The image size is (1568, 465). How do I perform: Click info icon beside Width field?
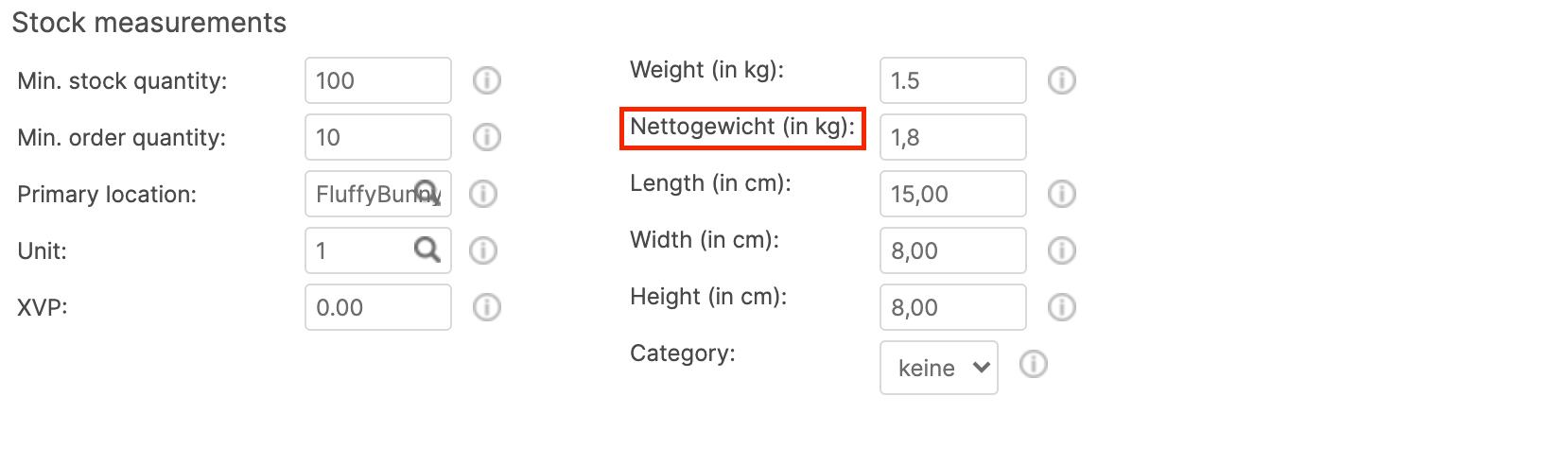pos(1062,250)
